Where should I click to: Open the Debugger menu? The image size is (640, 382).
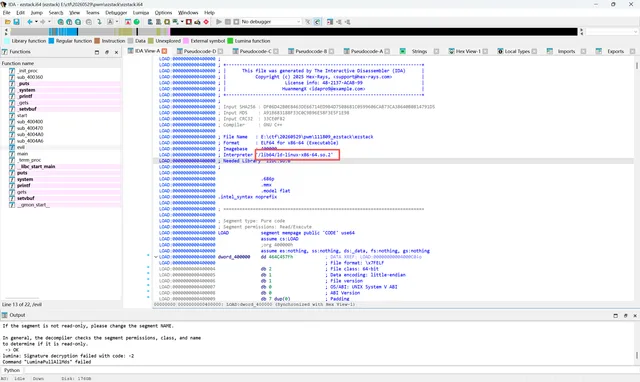[x=116, y=13]
